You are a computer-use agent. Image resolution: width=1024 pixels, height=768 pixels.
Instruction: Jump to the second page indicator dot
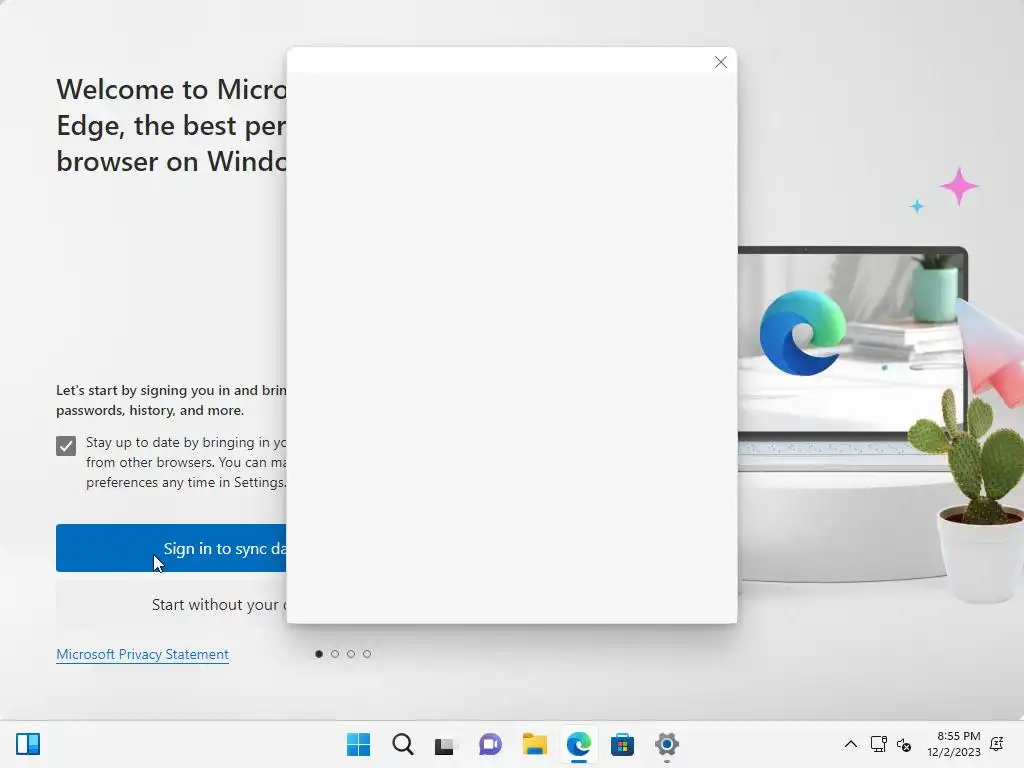point(335,654)
